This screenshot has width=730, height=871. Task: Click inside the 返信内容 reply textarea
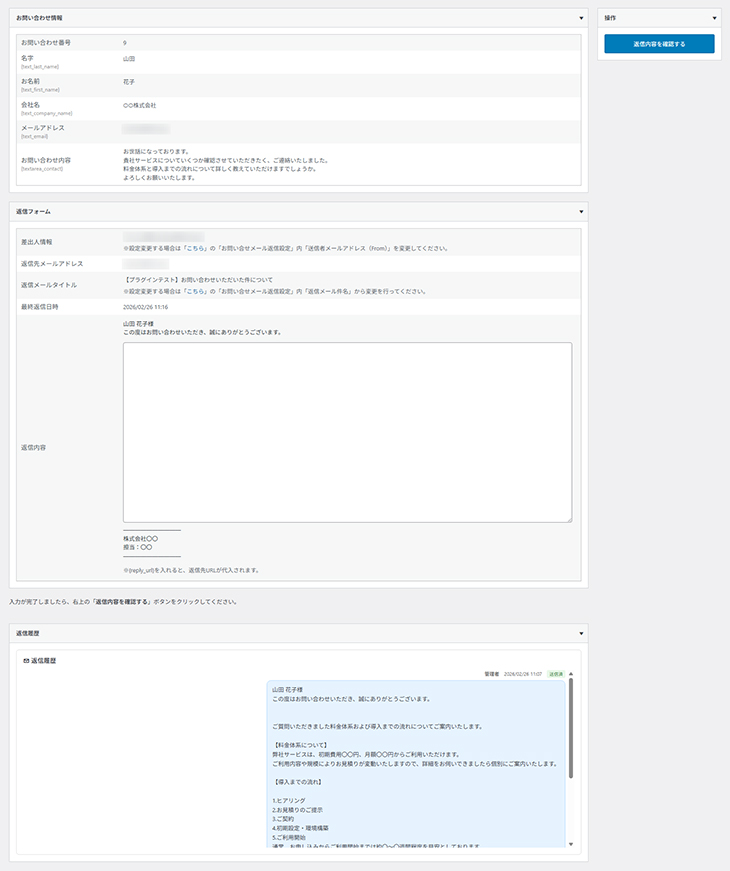coord(347,432)
